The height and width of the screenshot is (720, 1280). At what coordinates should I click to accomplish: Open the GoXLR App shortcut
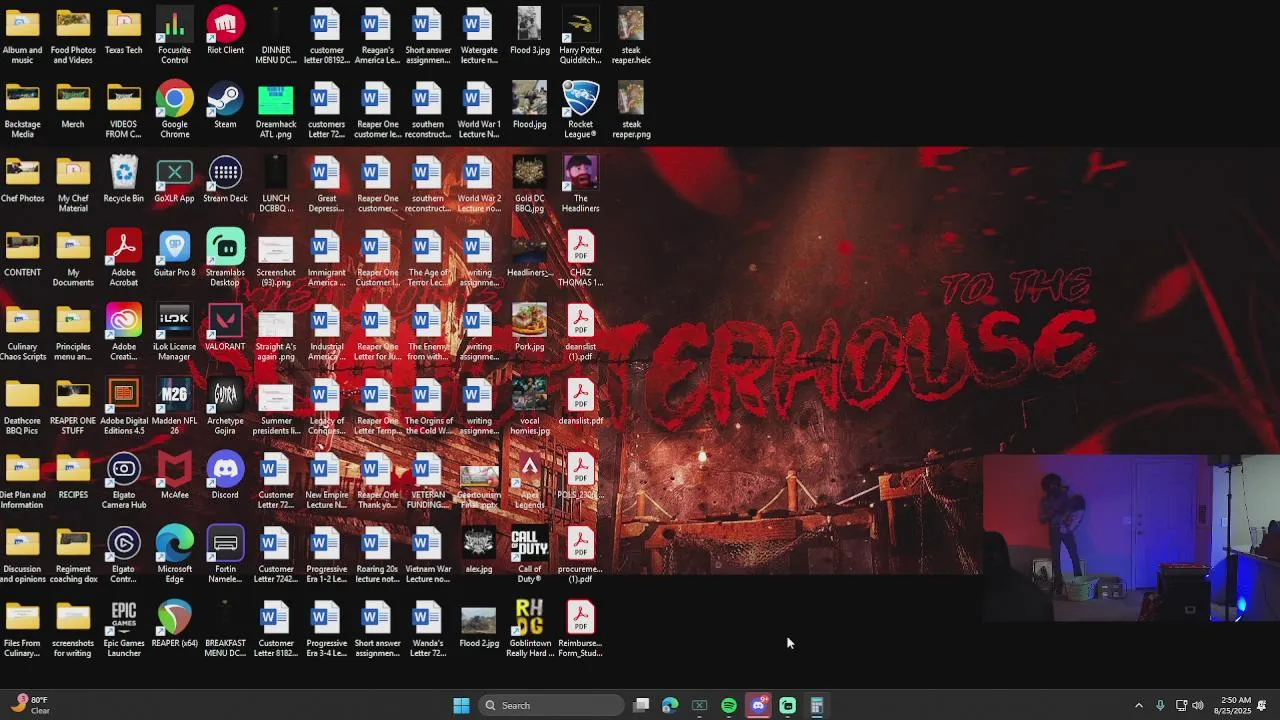coord(174,179)
